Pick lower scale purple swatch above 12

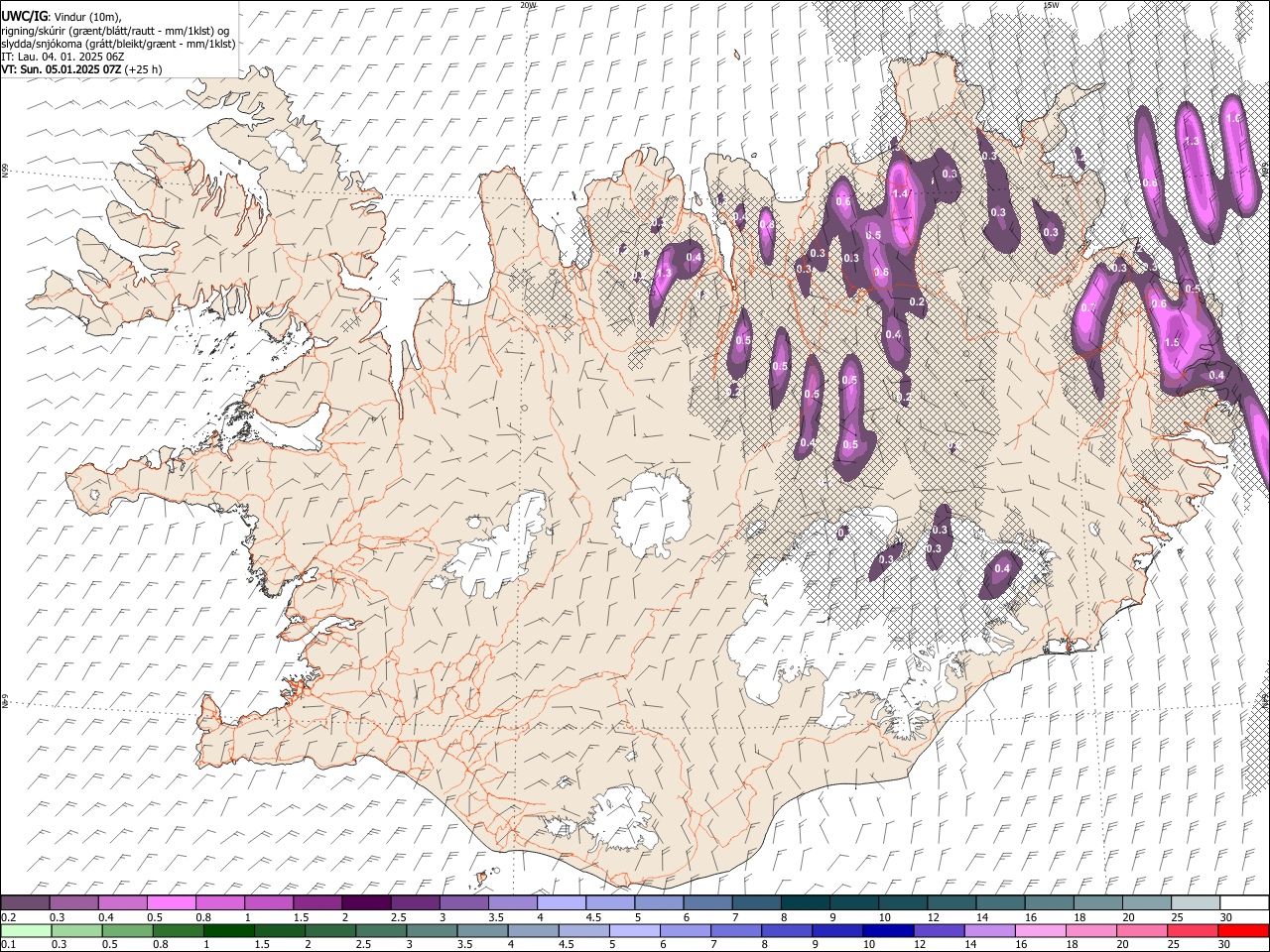pyautogui.click(x=939, y=930)
